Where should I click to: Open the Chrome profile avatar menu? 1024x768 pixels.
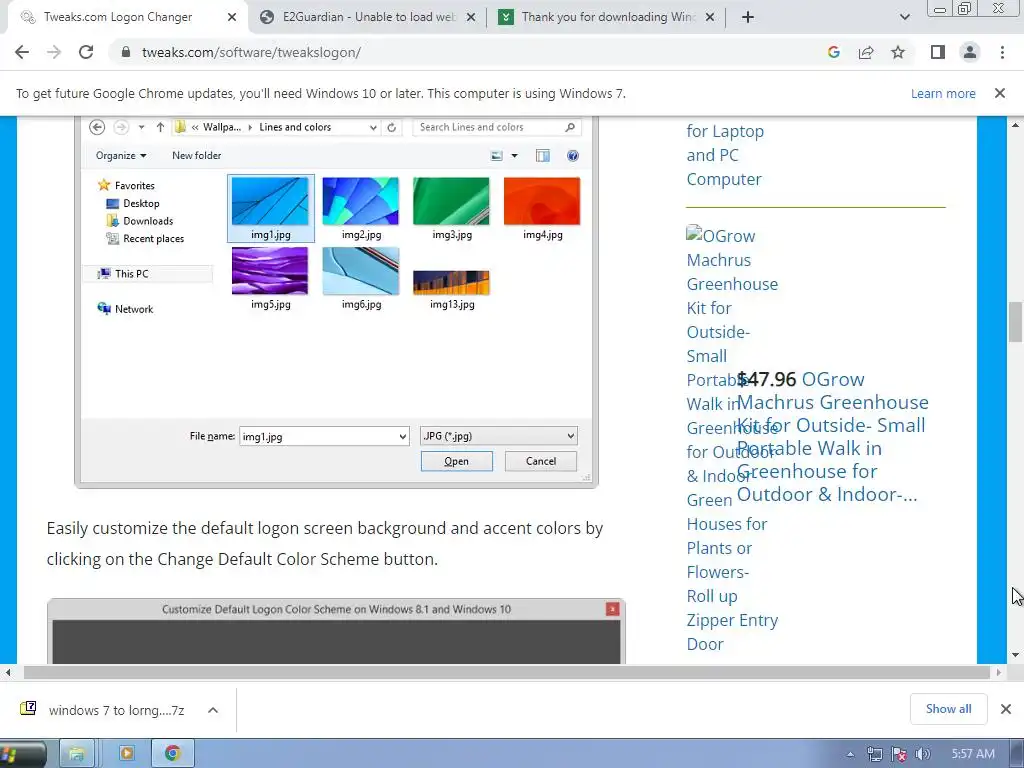coord(970,52)
